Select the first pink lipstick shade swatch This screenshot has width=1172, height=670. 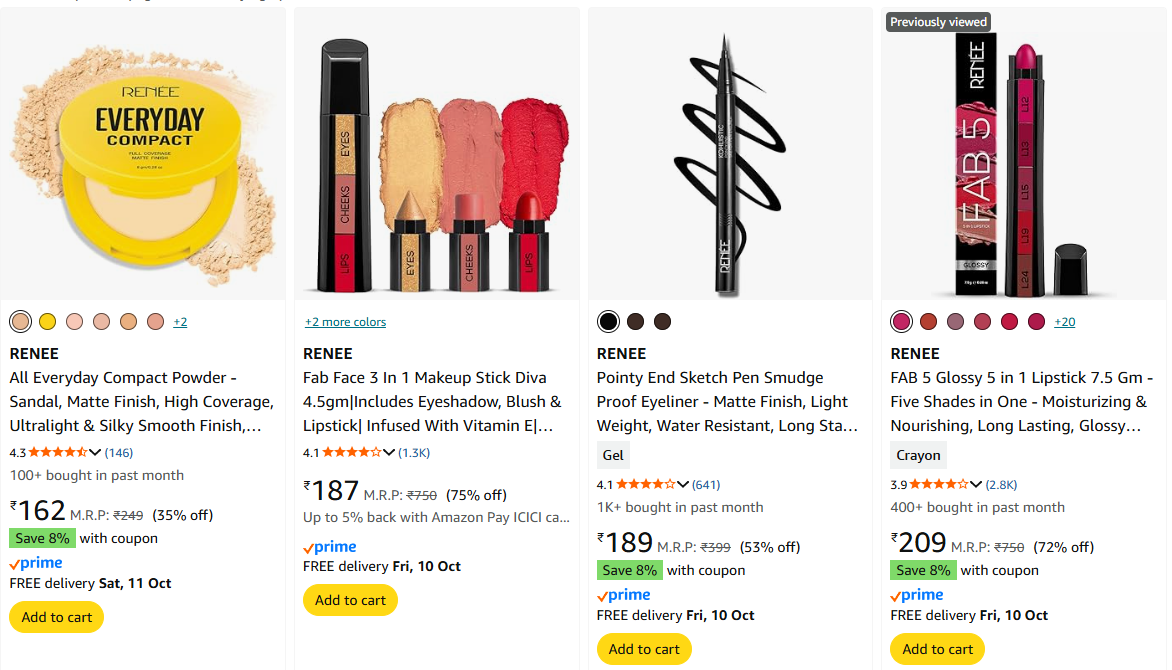tap(901, 322)
